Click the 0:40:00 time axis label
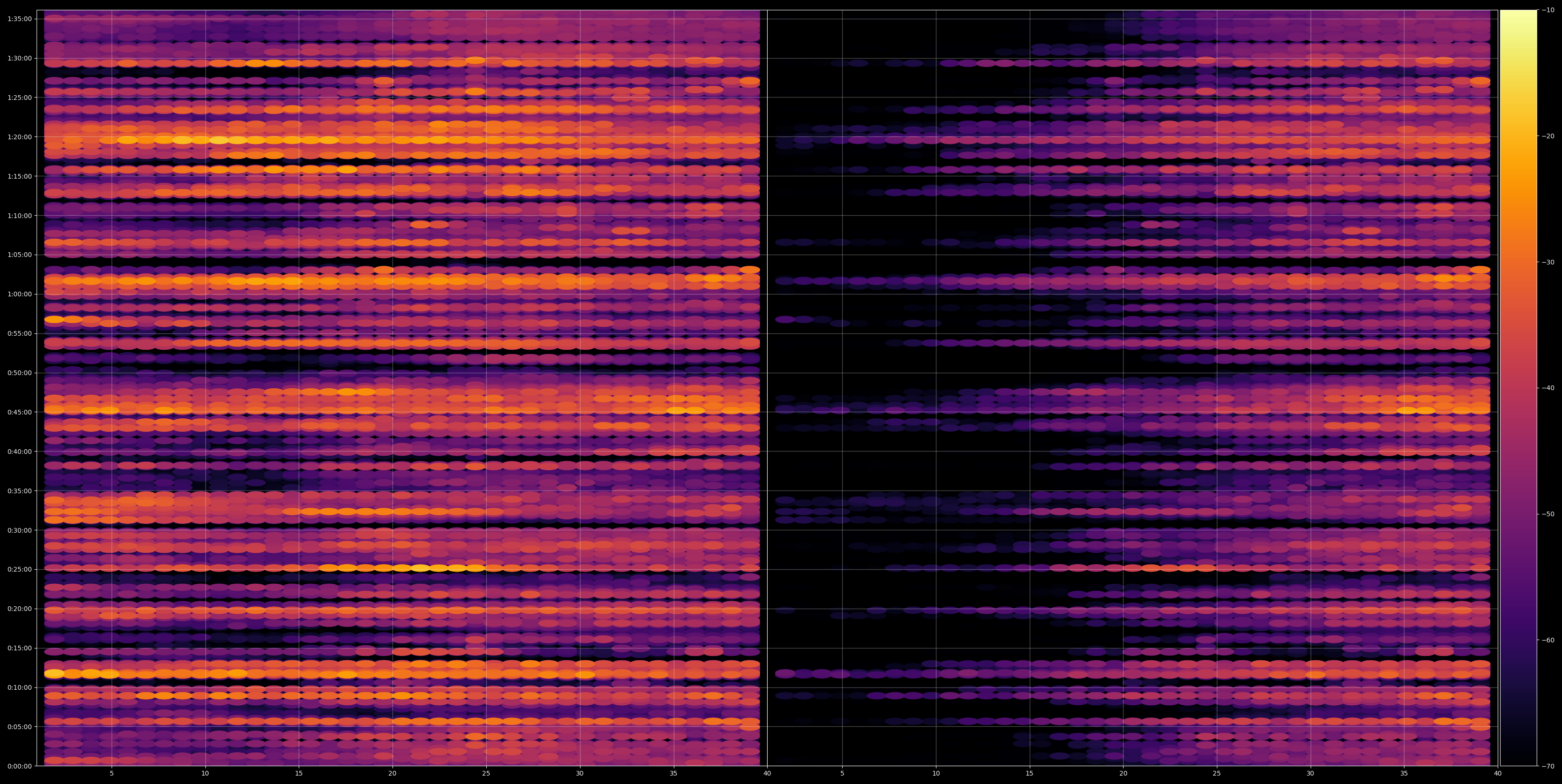Viewport: 1562px width, 784px height. point(19,452)
